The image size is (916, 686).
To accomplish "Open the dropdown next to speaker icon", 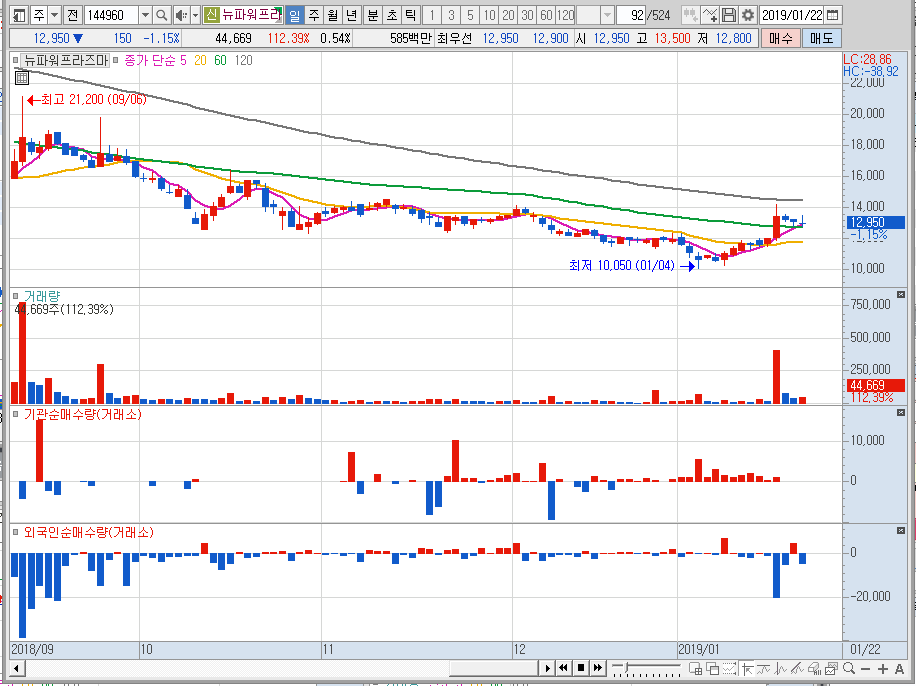I will (x=194, y=15).
